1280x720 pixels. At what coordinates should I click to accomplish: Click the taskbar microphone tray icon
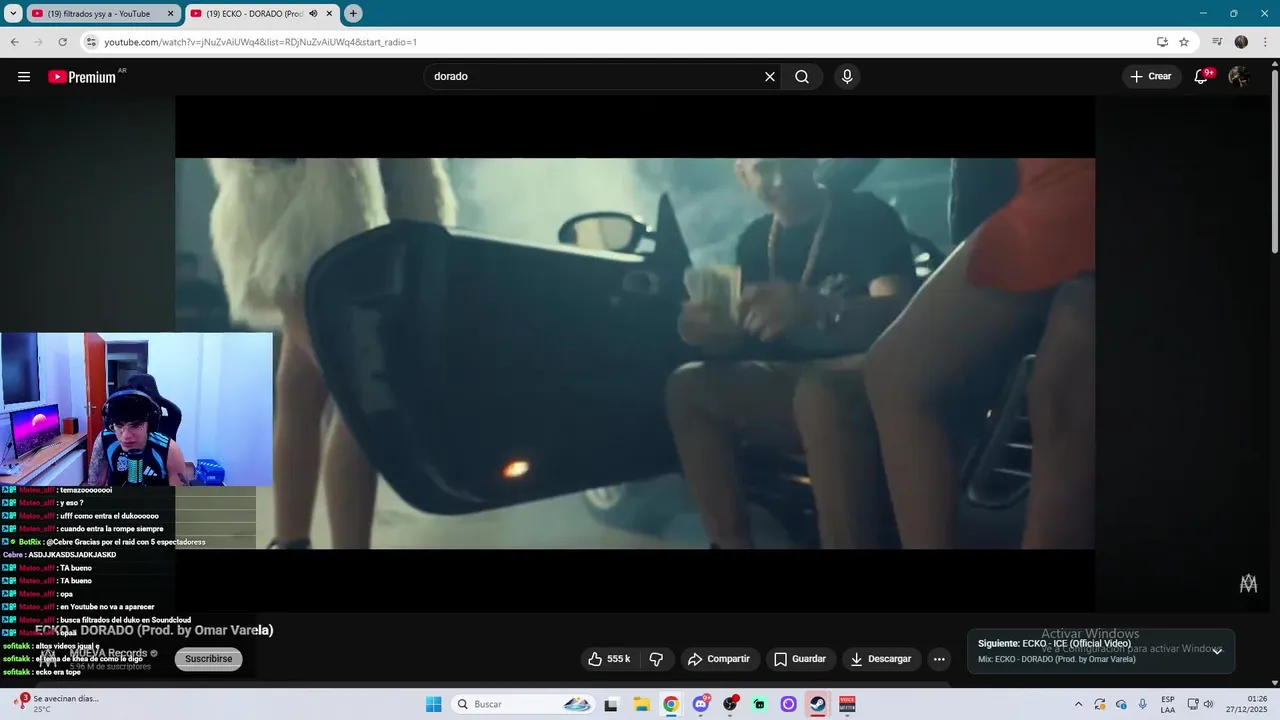[1143, 704]
